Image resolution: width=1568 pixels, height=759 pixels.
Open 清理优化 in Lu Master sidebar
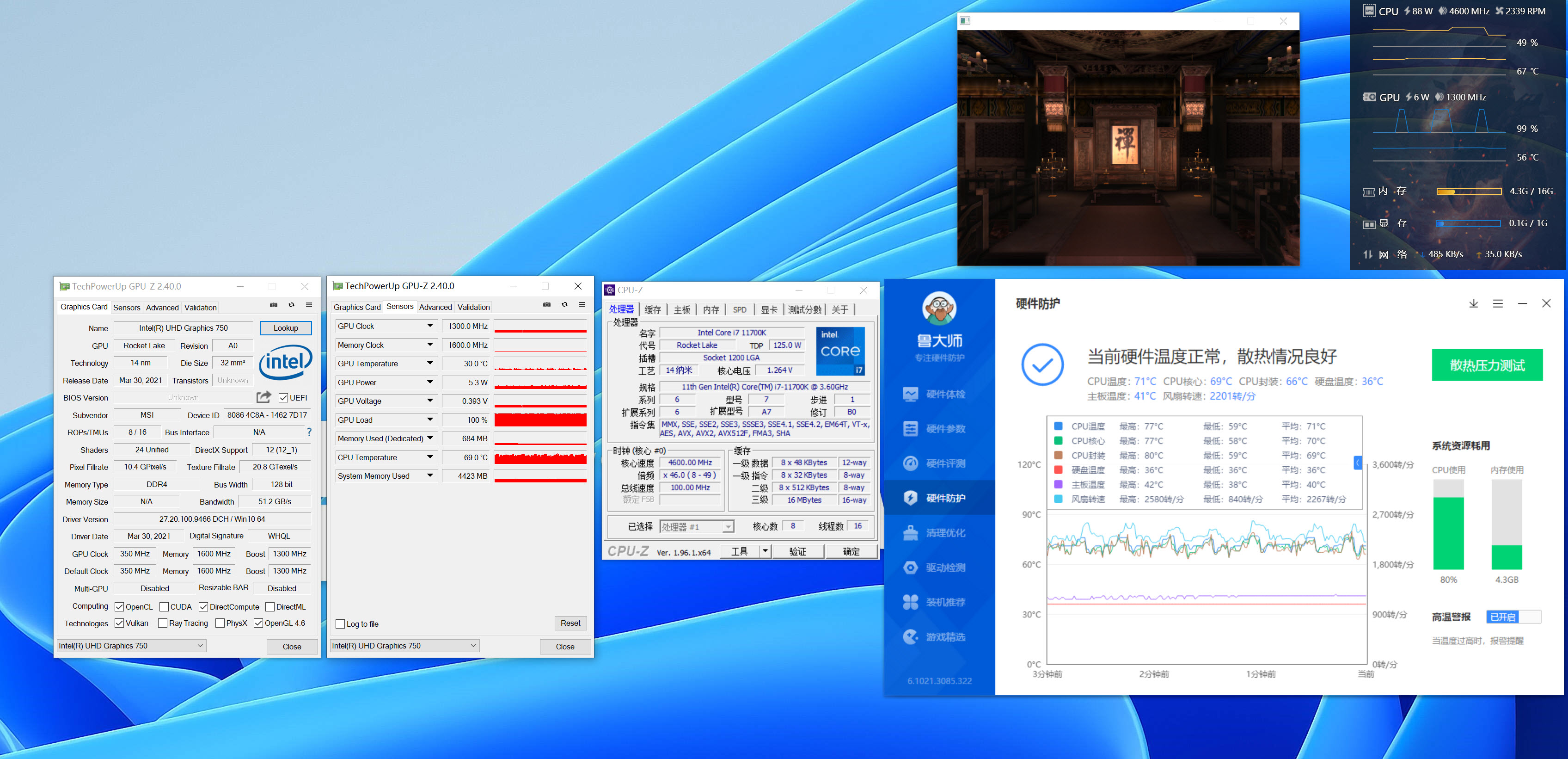pos(945,533)
